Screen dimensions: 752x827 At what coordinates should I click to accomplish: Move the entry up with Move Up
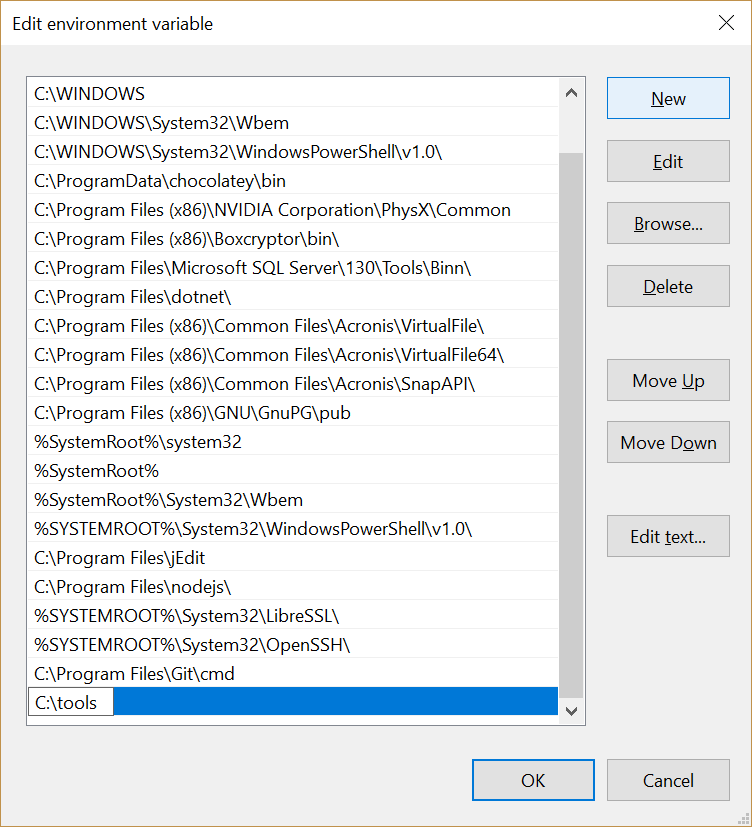pos(668,381)
